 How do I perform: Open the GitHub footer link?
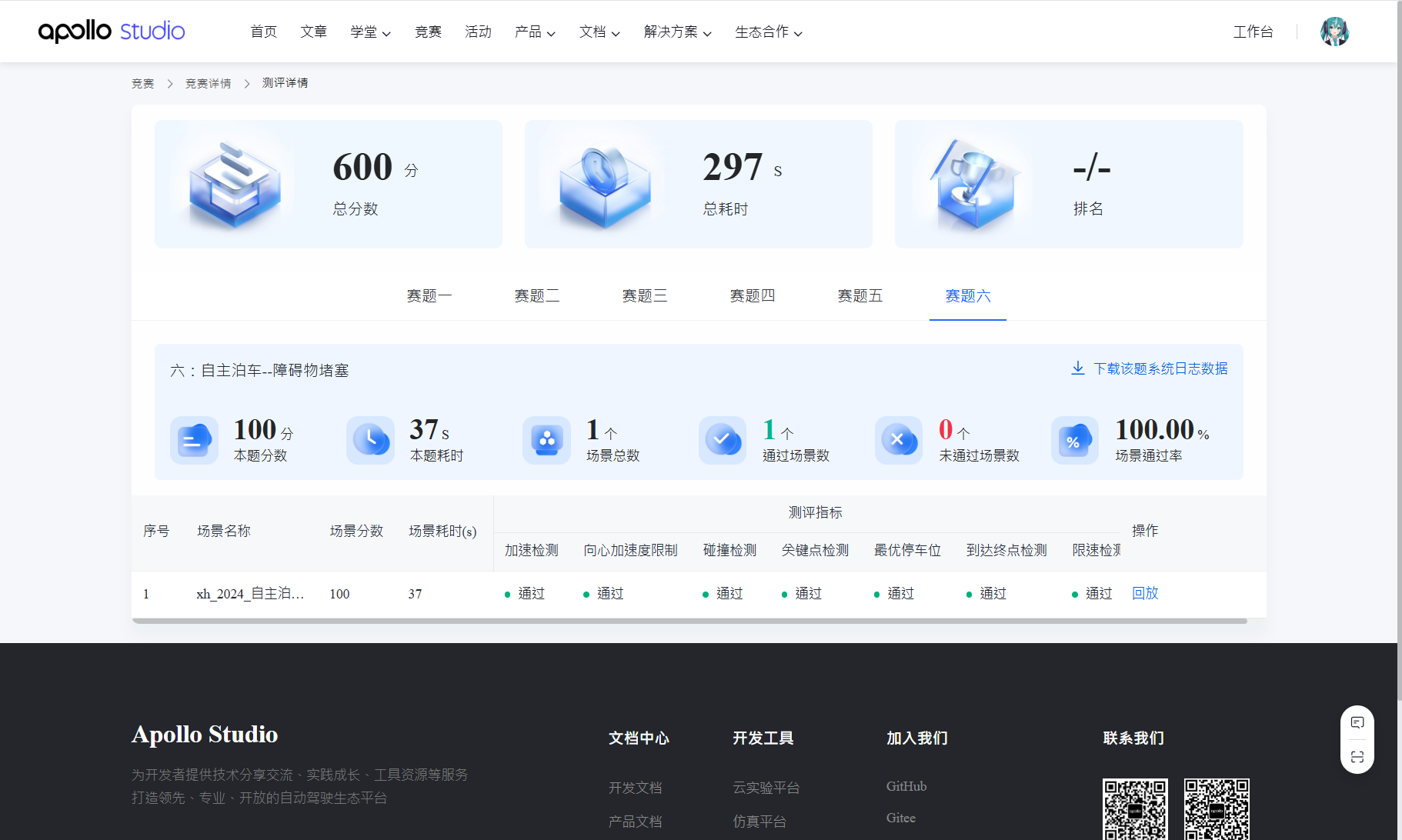pyautogui.click(x=906, y=786)
